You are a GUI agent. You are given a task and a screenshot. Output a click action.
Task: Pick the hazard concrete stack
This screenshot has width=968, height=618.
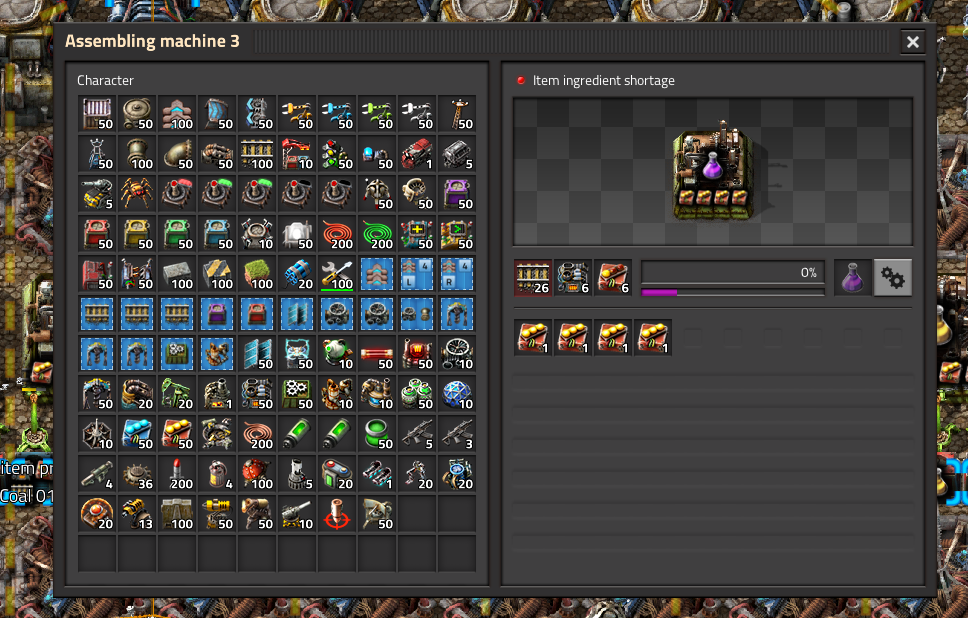[217, 274]
